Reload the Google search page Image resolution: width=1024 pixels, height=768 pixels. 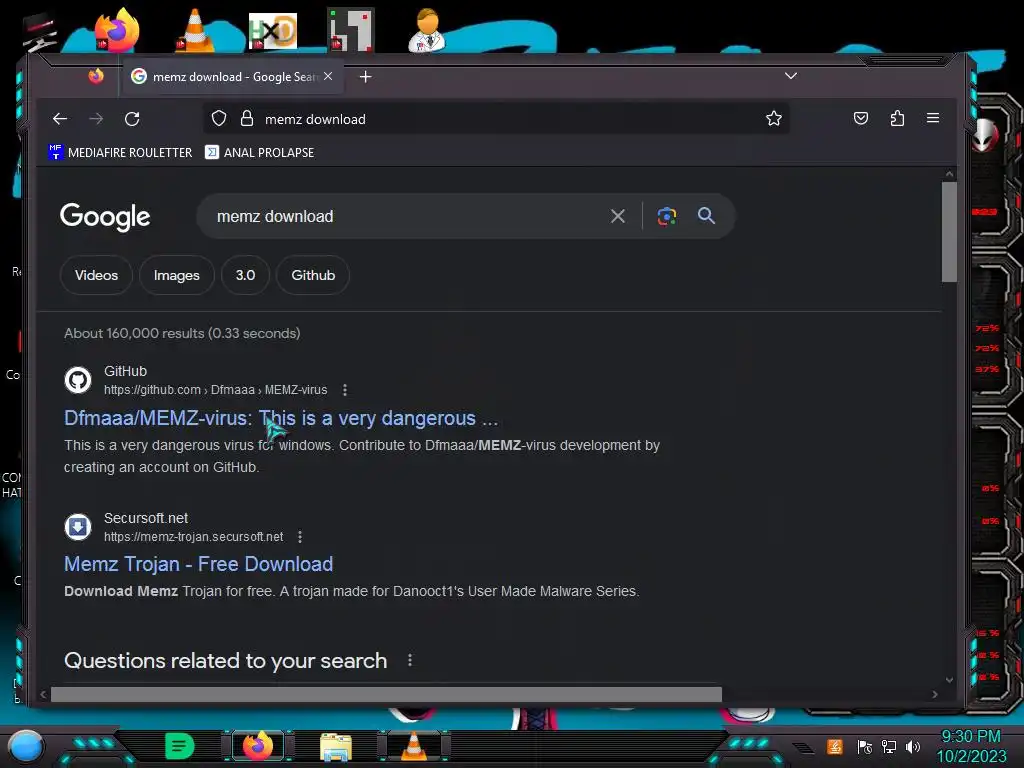tap(132, 119)
